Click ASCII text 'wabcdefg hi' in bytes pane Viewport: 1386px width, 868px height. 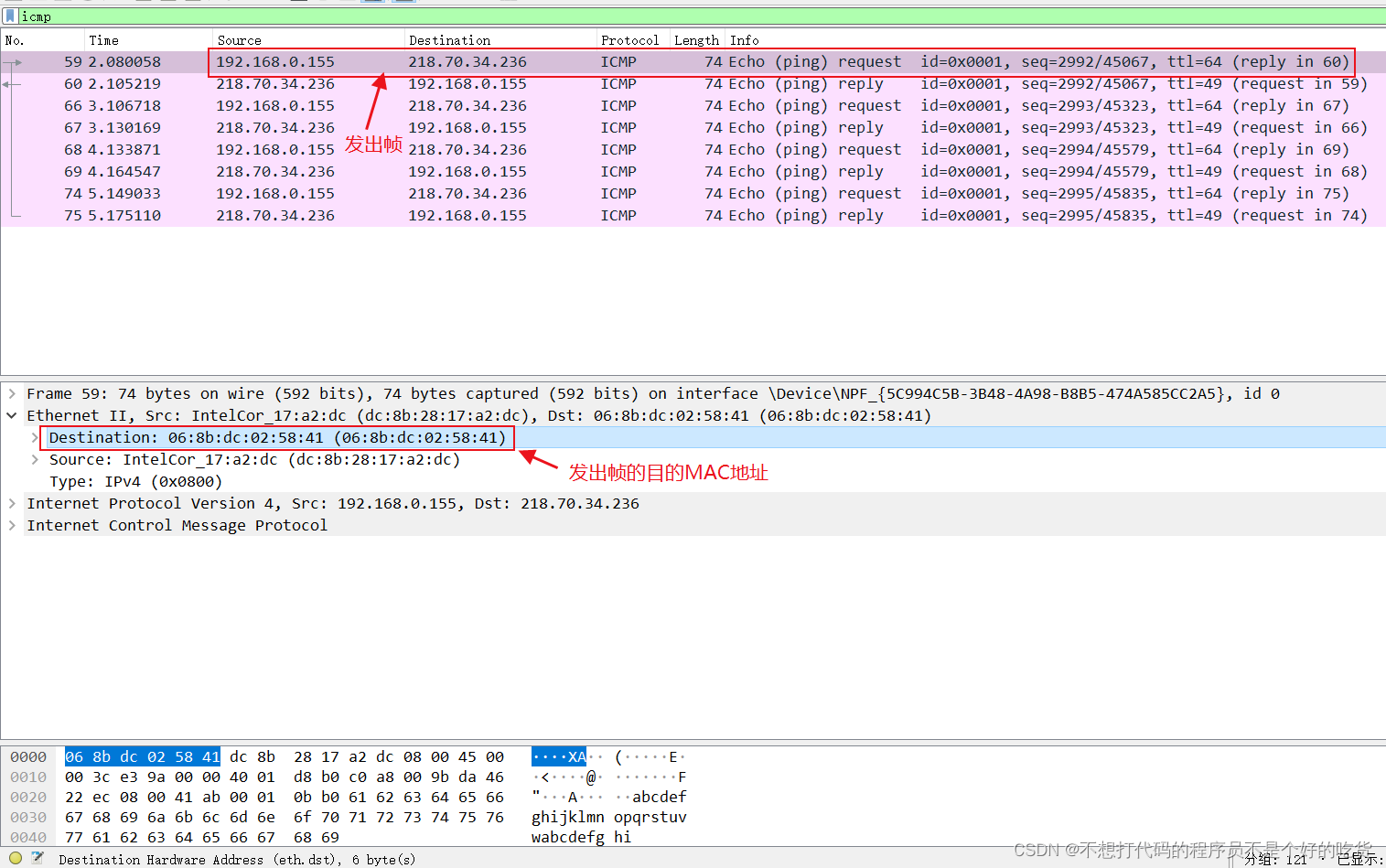581,837
